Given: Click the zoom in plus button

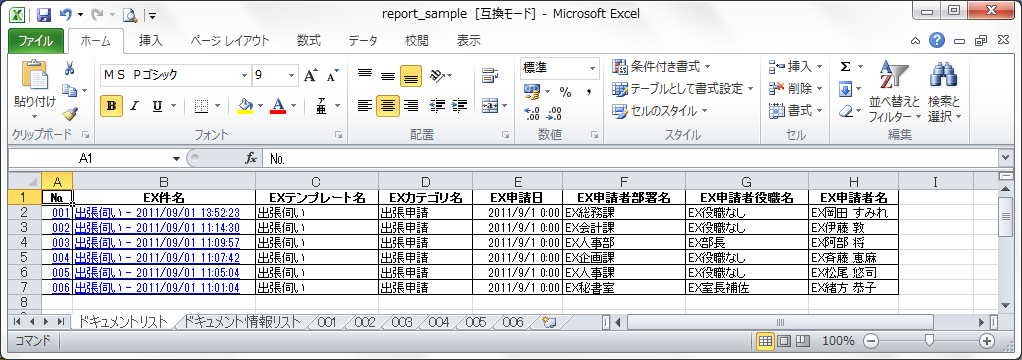Looking at the screenshot, I should coord(987,340).
